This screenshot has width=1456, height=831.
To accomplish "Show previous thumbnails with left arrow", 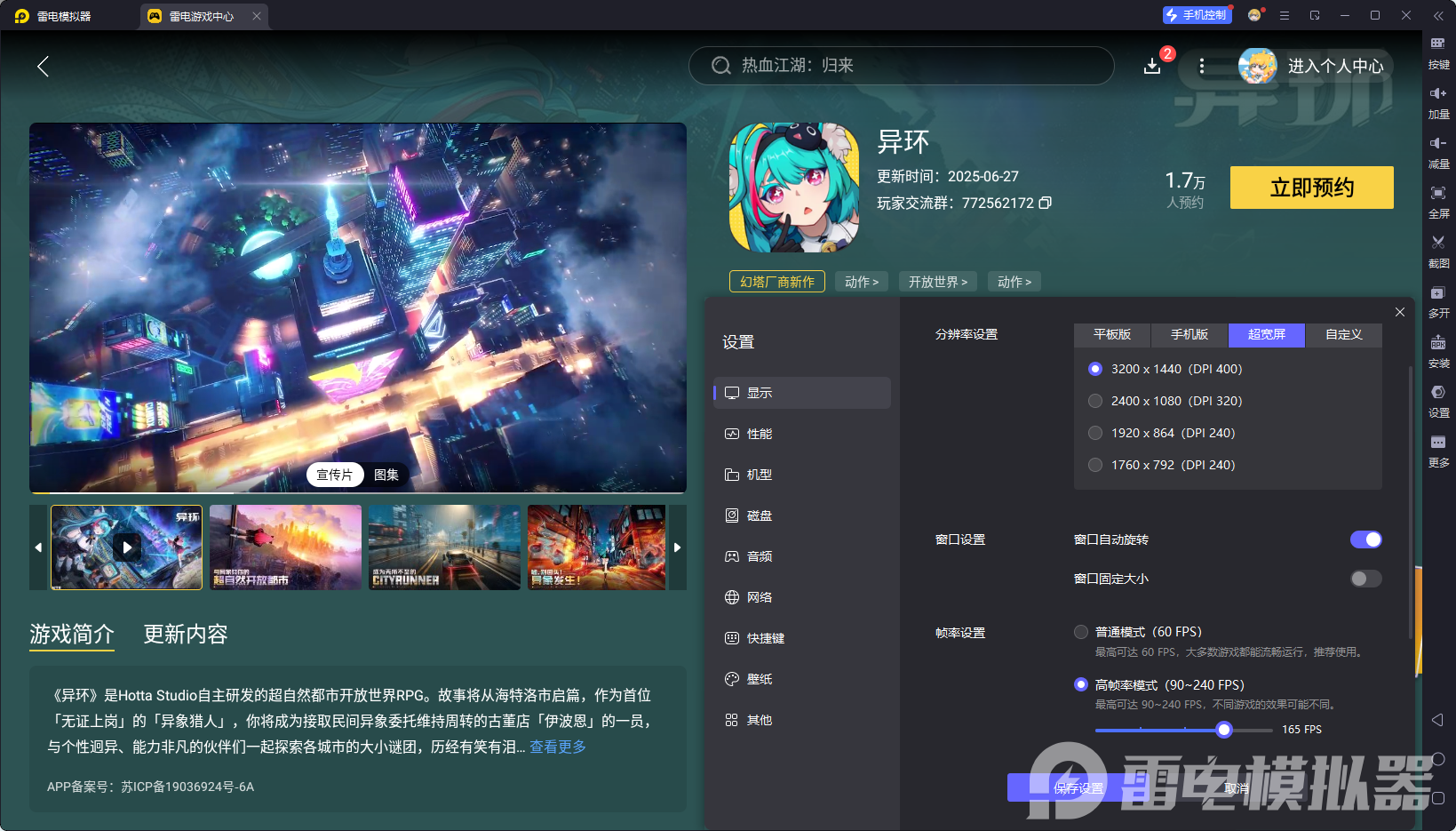I will 38,547.
